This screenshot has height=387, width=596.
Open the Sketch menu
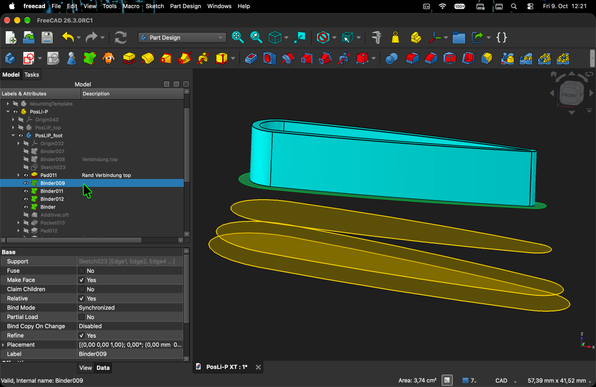(x=155, y=6)
